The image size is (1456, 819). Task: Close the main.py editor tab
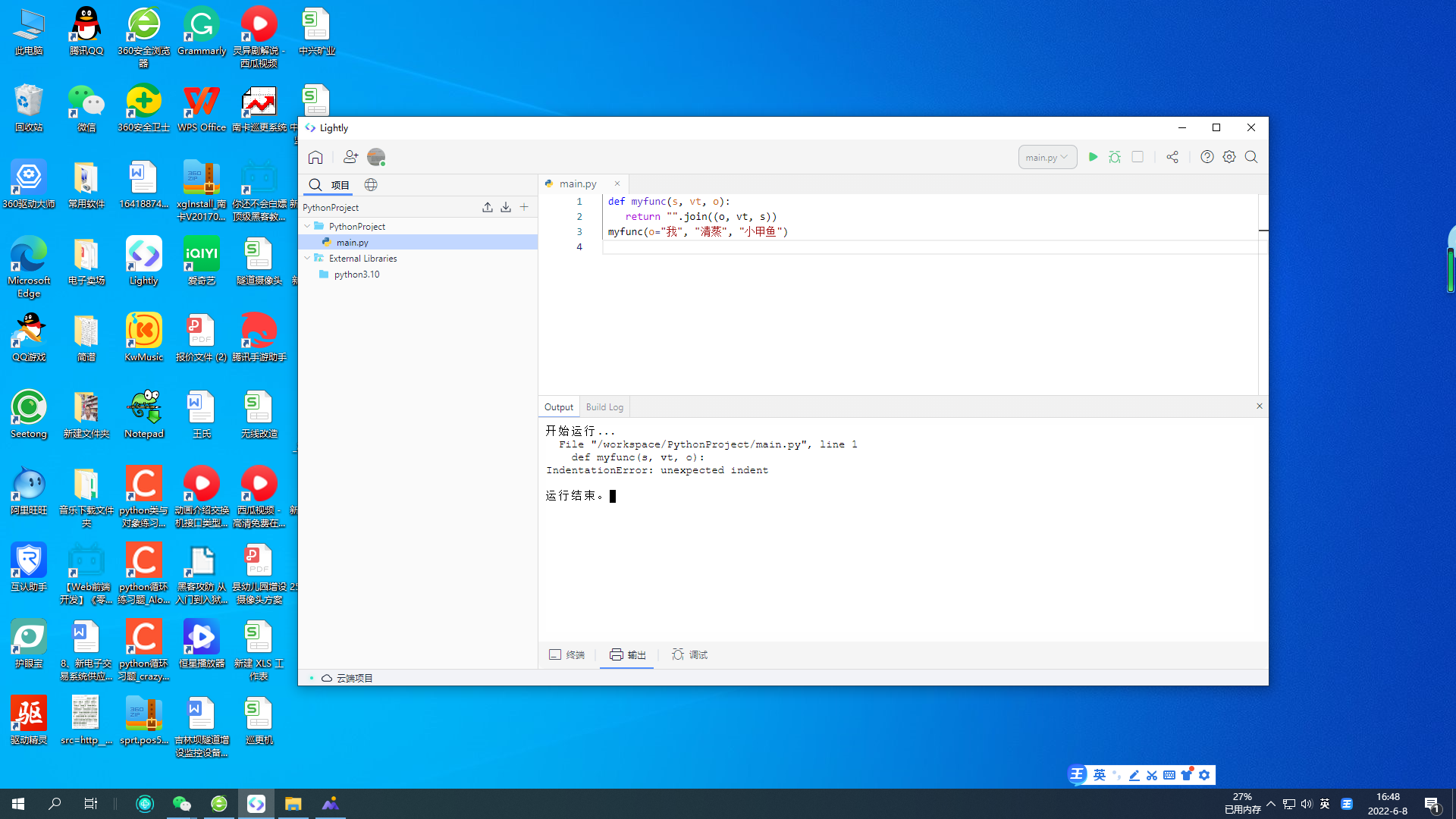(617, 184)
